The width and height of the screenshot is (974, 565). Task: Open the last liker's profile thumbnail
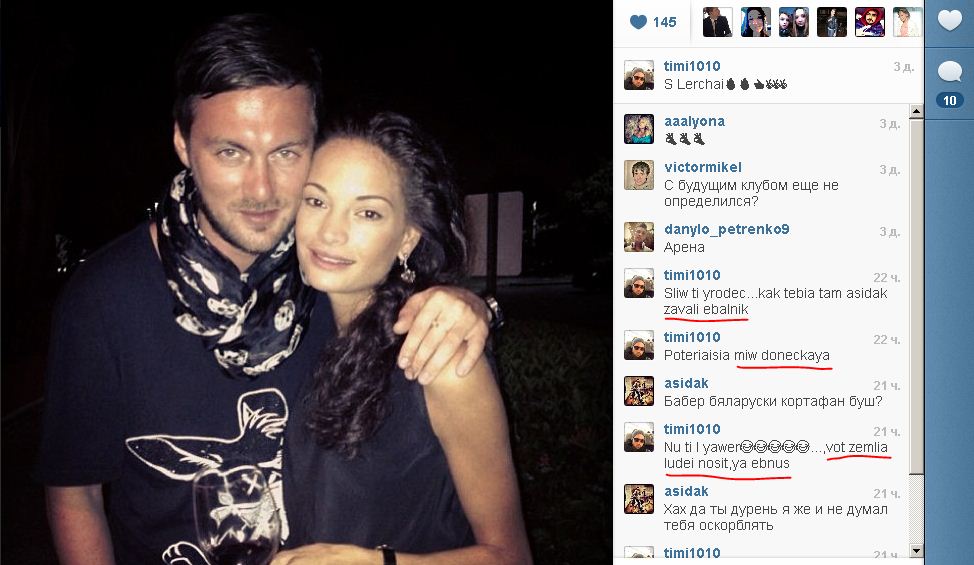click(908, 22)
